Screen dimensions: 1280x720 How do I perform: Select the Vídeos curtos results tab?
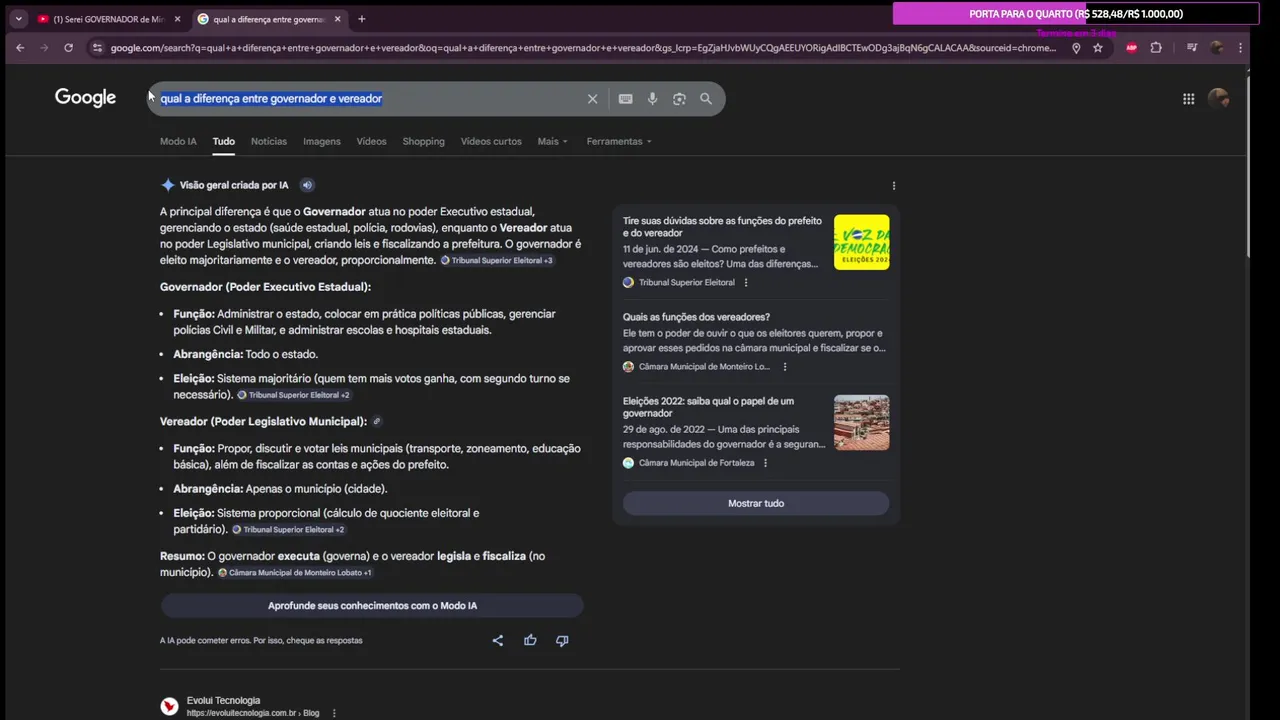(491, 141)
